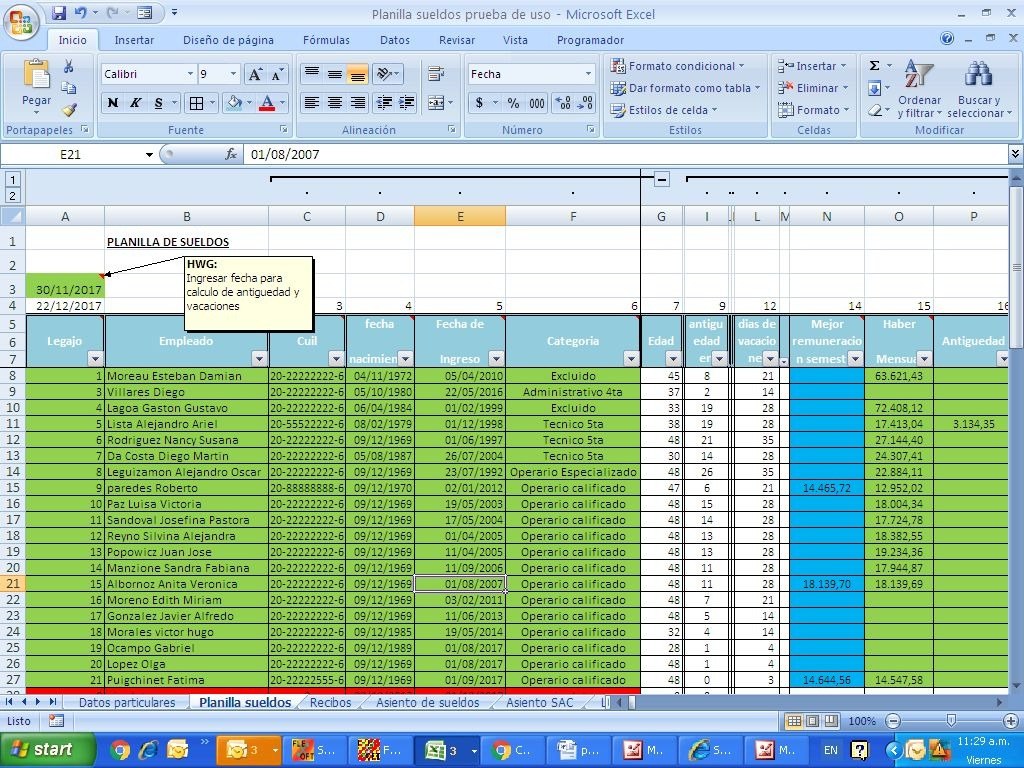The width and height of the screenshot is (1024, 768).
Task: Apply percent style
Action: click(x=513, y=103)
